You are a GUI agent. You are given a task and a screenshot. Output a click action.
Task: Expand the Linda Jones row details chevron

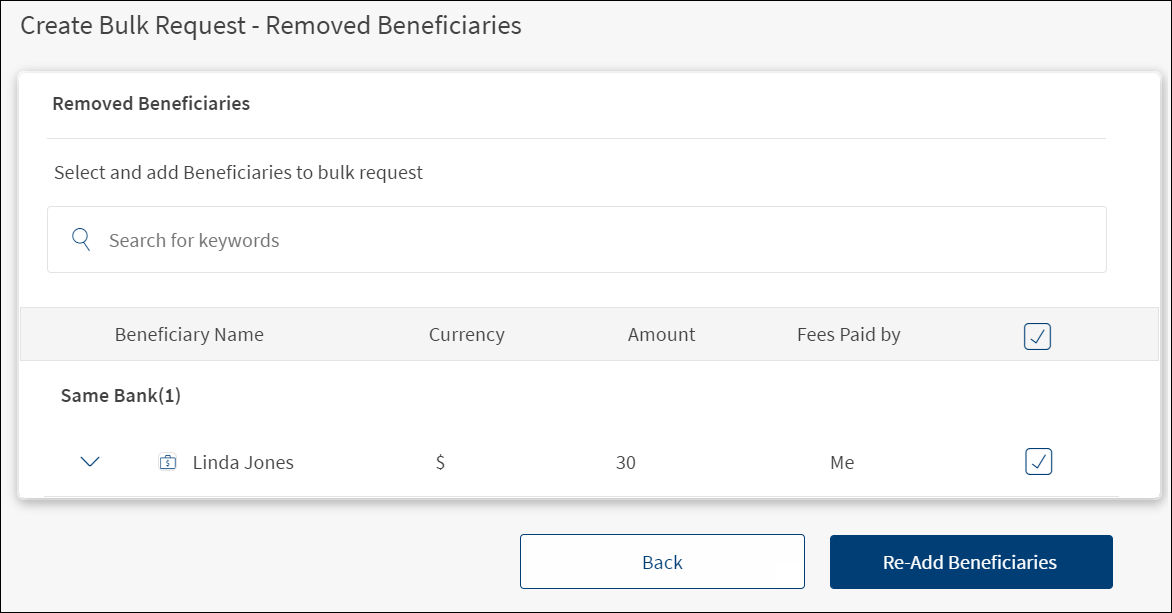pyautogui.click(x=90, y=462)
